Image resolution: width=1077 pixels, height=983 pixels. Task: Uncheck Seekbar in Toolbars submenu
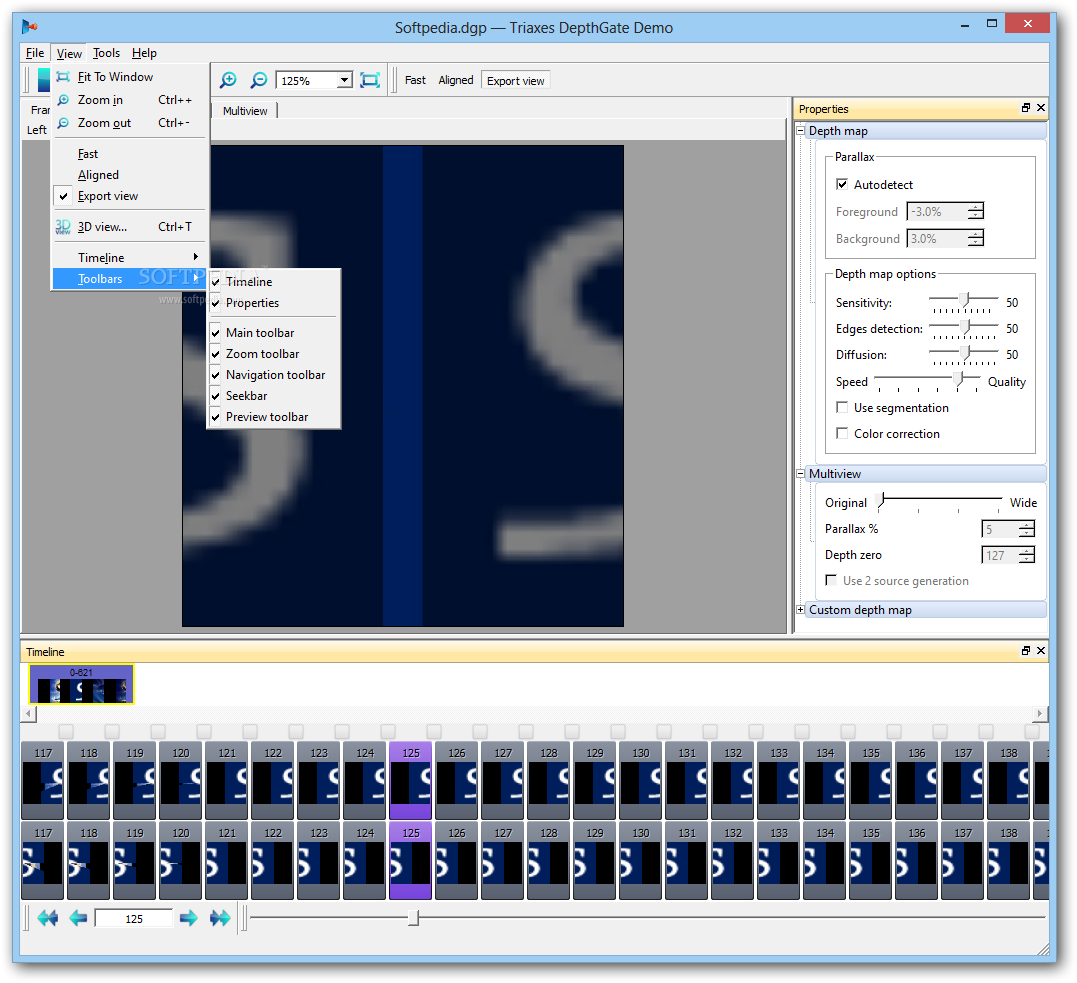[x=273, y=396]
